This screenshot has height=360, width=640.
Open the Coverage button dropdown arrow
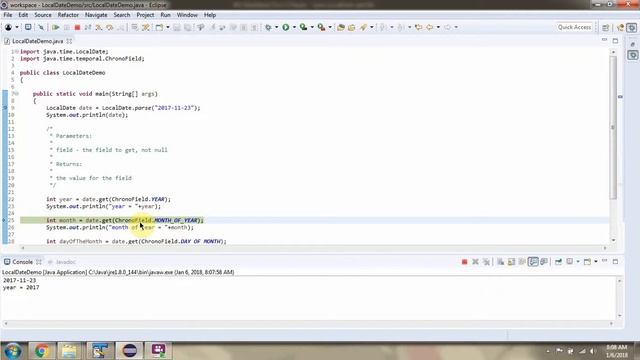[312, 27]
